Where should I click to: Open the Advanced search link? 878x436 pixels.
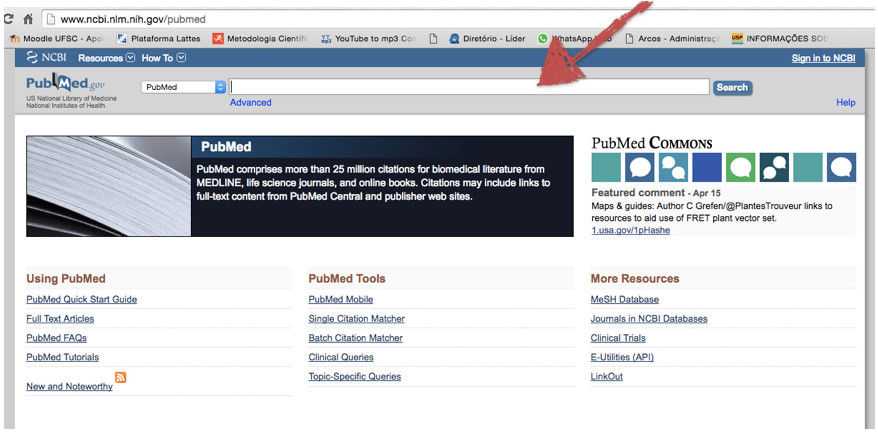(250, 102)
